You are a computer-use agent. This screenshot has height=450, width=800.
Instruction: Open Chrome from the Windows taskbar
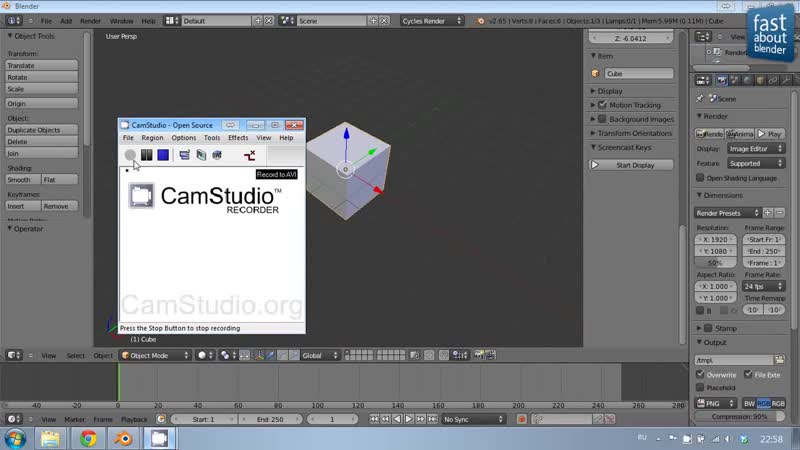click(x=88, y=438)
